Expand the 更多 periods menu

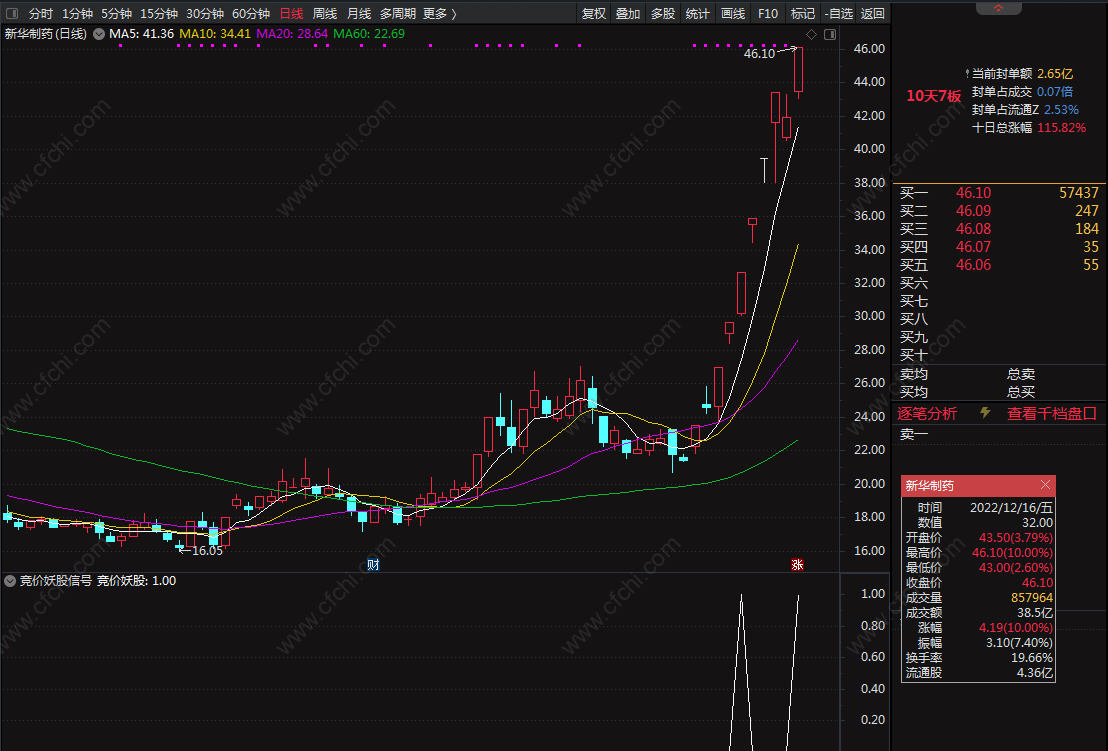click(440, 13)
